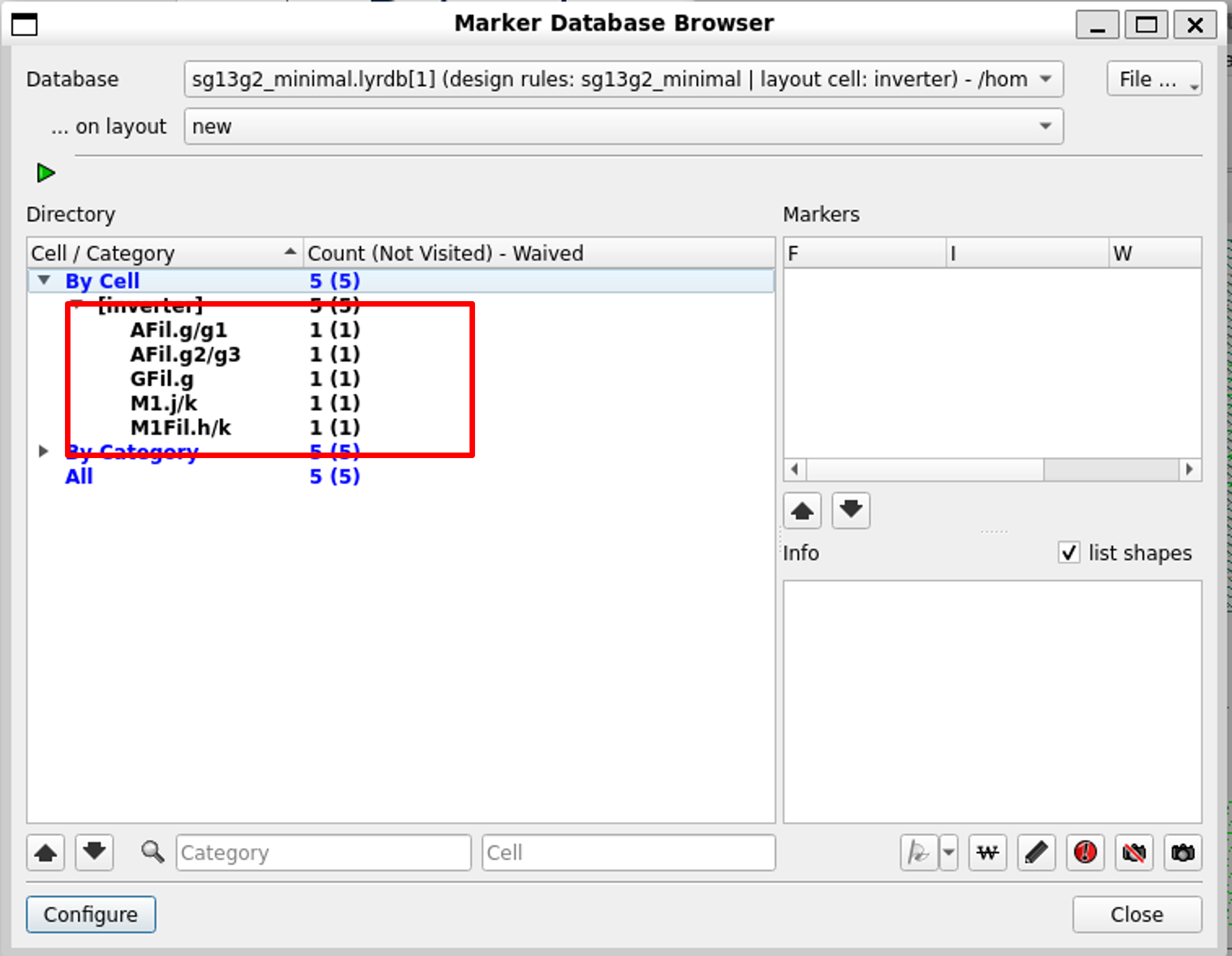Viewport: 1232px width, 956px height.
Task: Open the on layout dropdown
Action: [623, 126]
